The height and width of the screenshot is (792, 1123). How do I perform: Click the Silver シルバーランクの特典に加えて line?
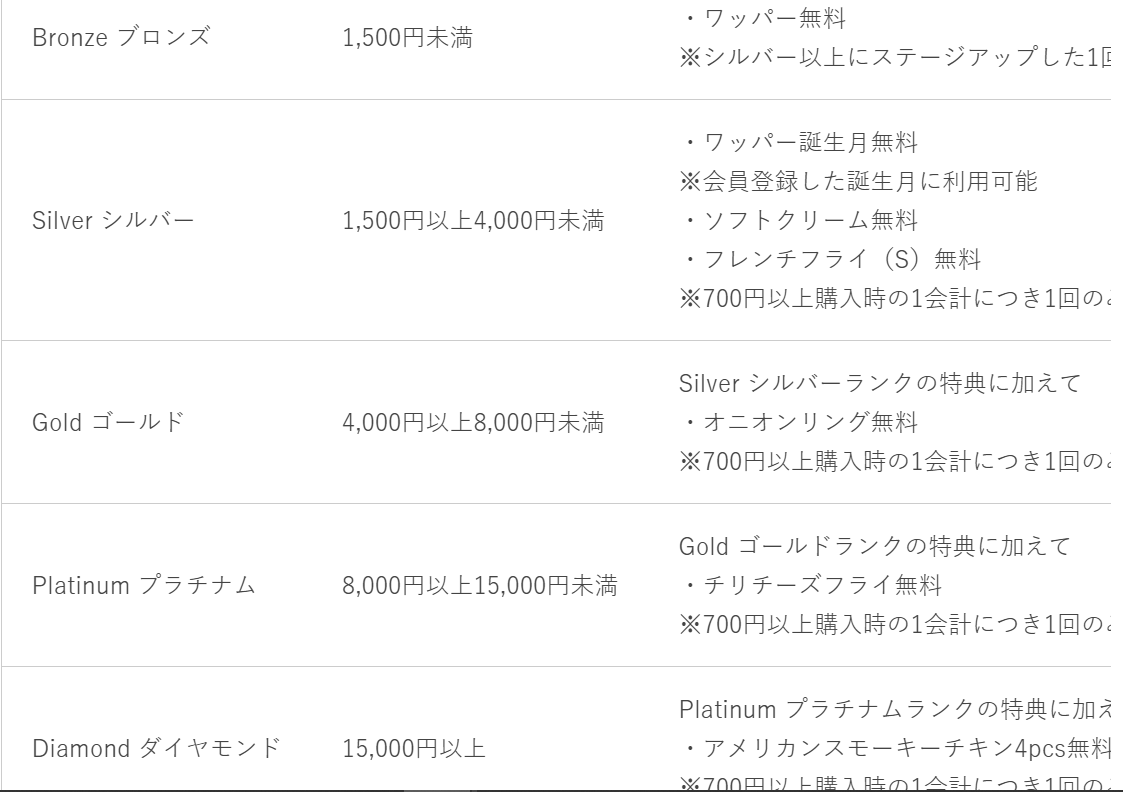[880, 383]
